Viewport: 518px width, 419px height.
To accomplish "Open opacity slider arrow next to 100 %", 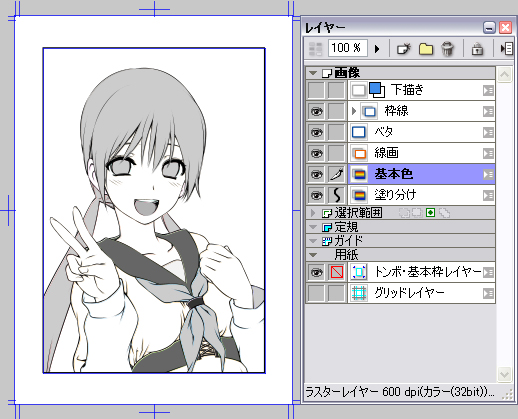I will (x=377, y=49).
